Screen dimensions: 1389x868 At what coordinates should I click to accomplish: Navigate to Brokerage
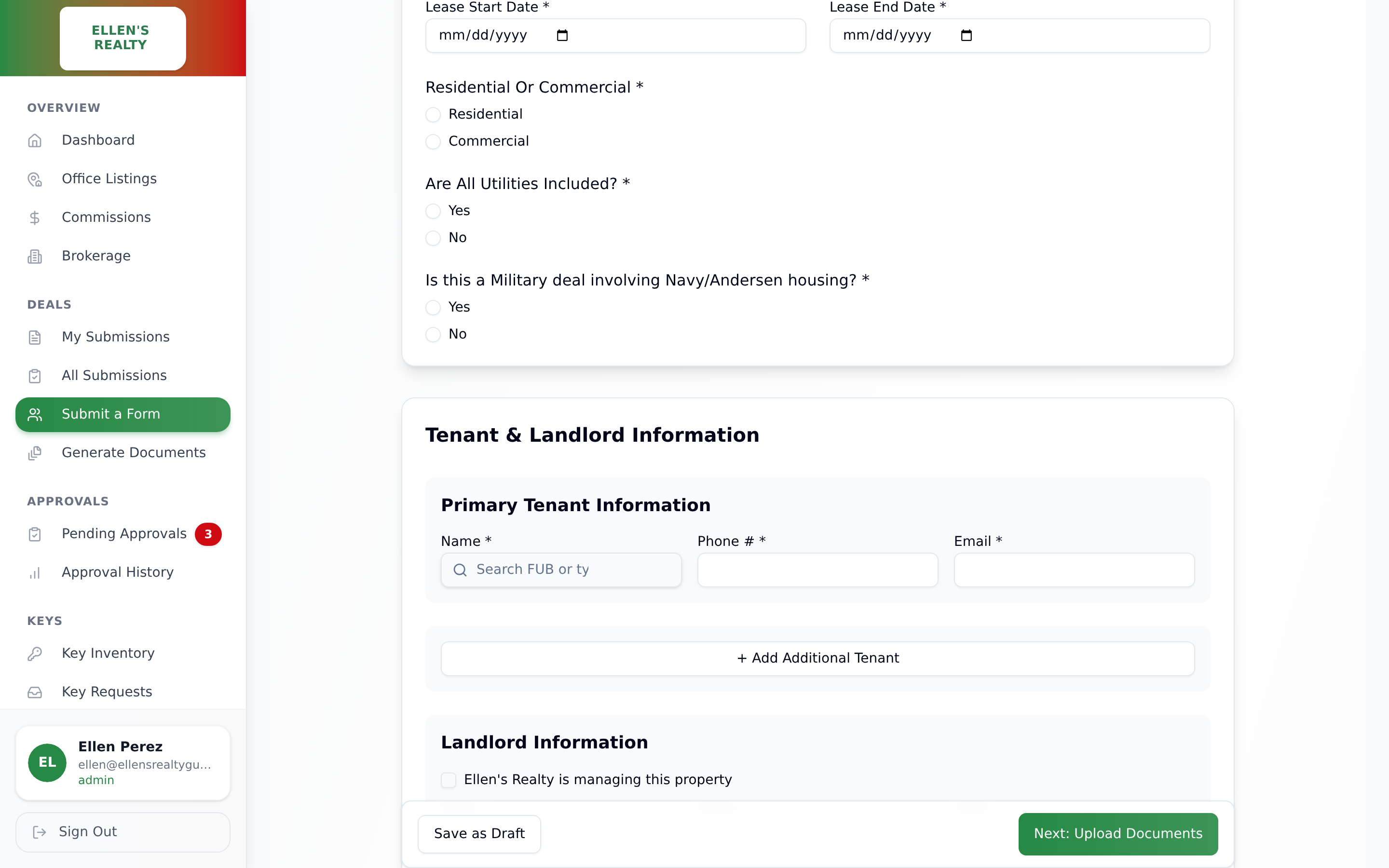click(123, 256)
